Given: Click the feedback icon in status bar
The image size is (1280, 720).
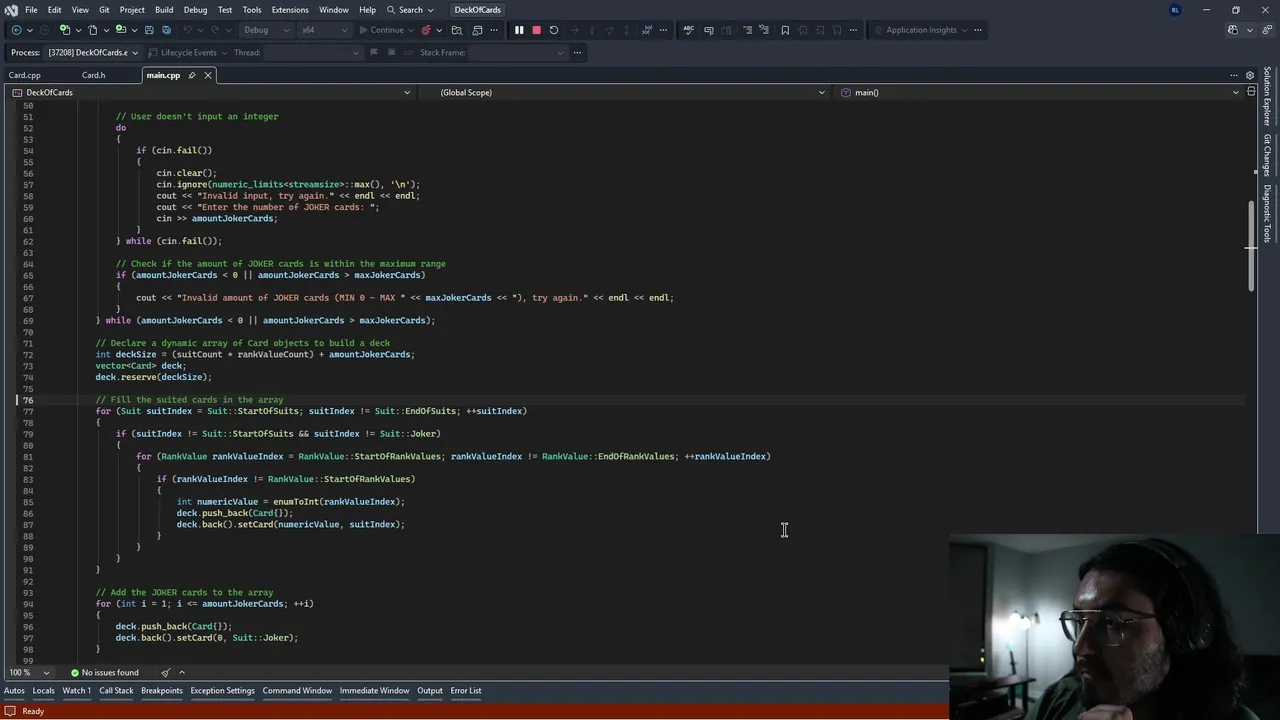Looking at the screenshot, I should 11,711.
